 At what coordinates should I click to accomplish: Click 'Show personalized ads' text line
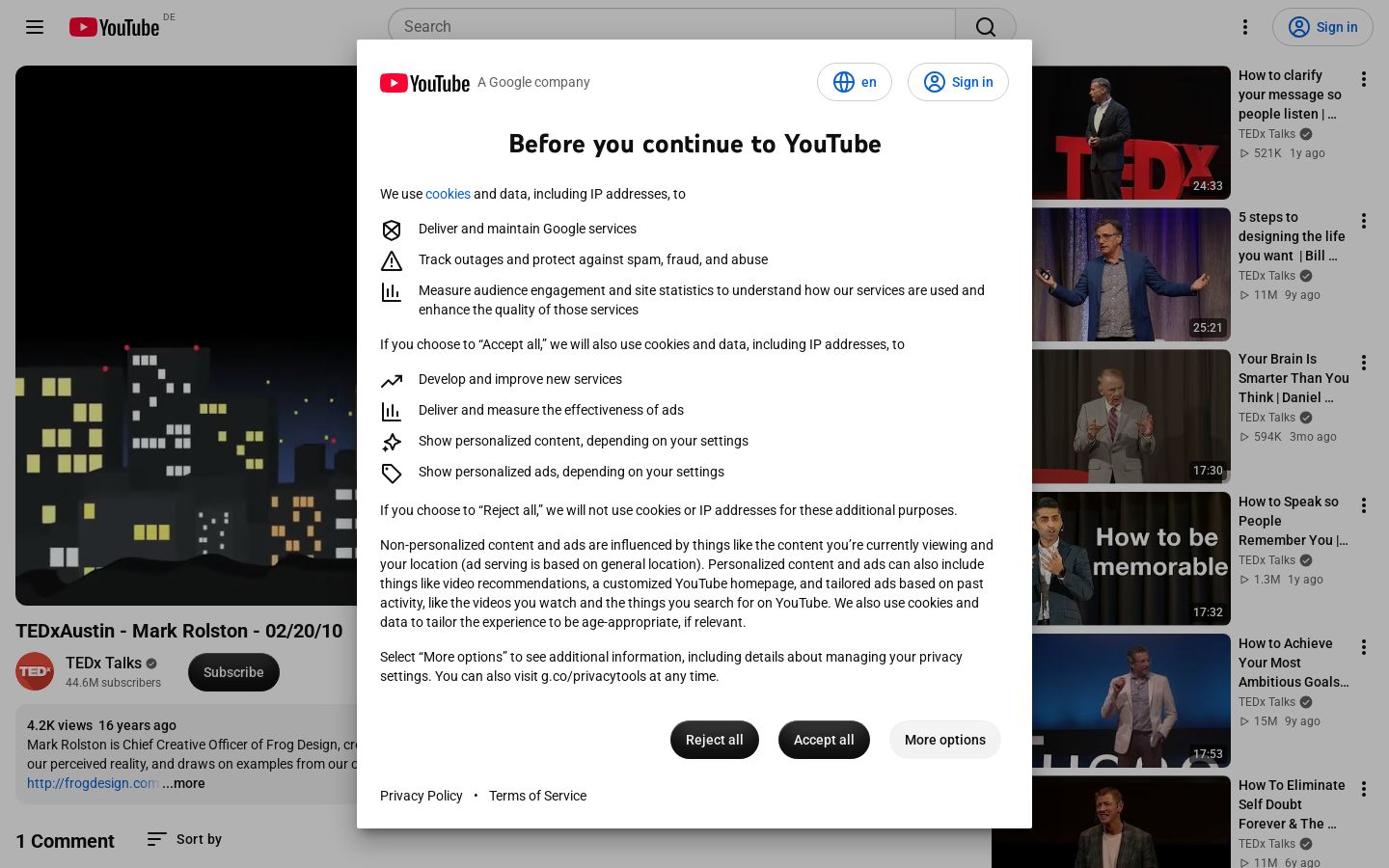[571, 472]
